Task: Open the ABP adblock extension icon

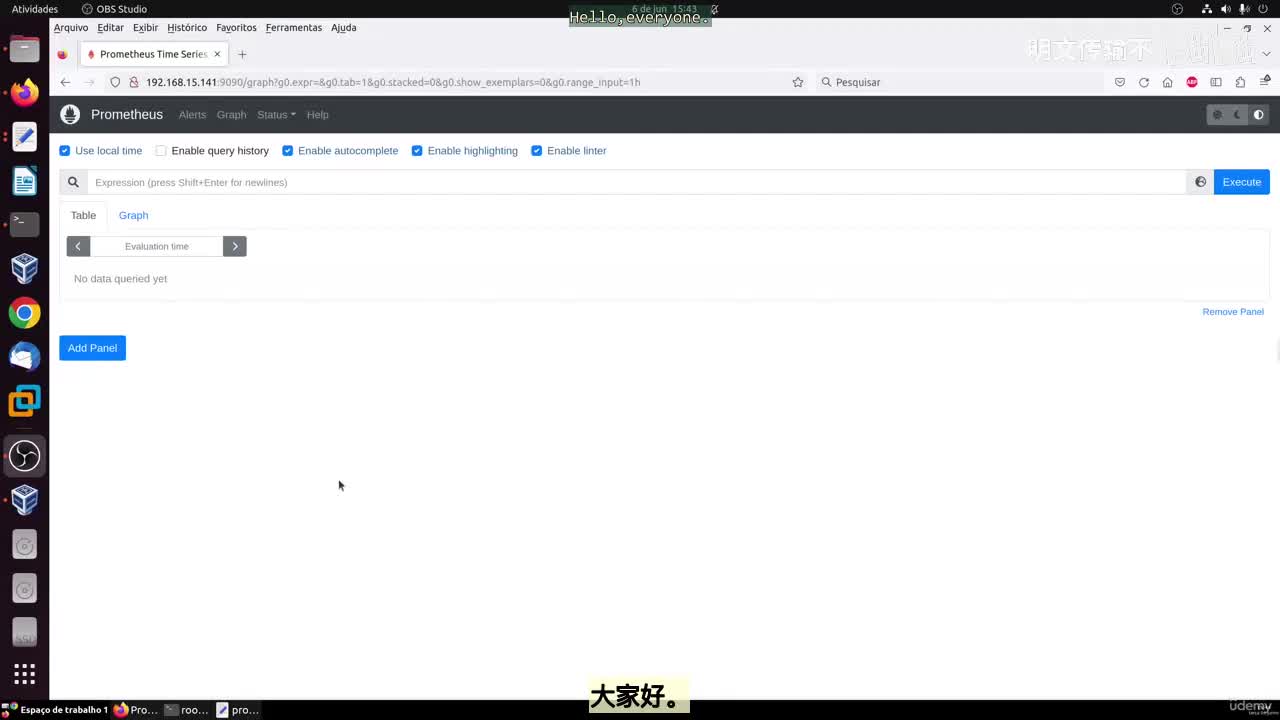Action: coord(1192,82)
